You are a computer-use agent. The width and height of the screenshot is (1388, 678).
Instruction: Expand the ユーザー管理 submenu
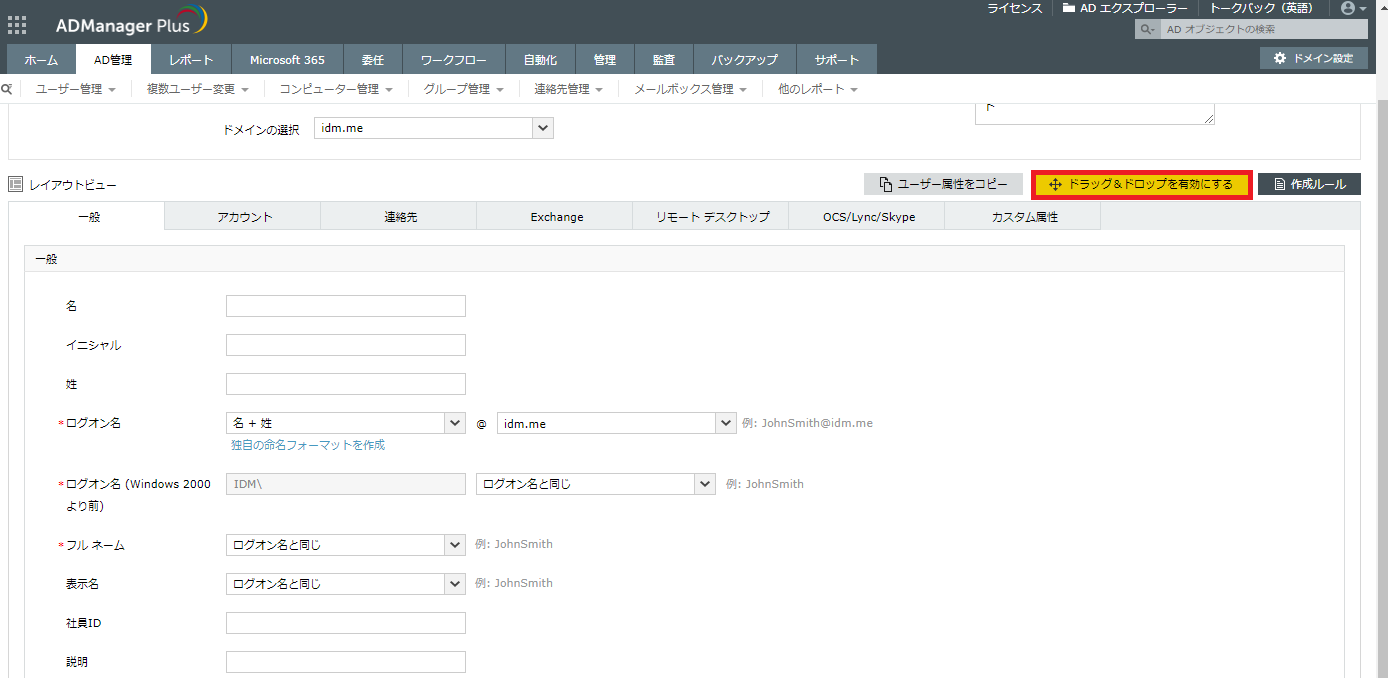[76, 89]
